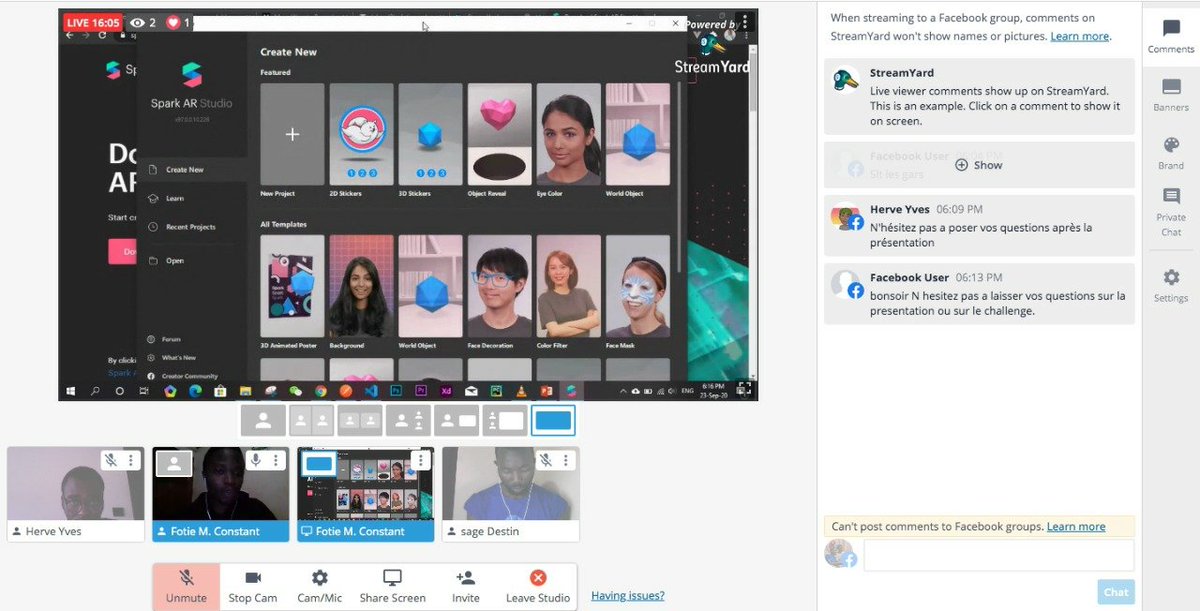Select the StreamYard example comment
This screenshot has height=611, width=1200.
(979, 96)
